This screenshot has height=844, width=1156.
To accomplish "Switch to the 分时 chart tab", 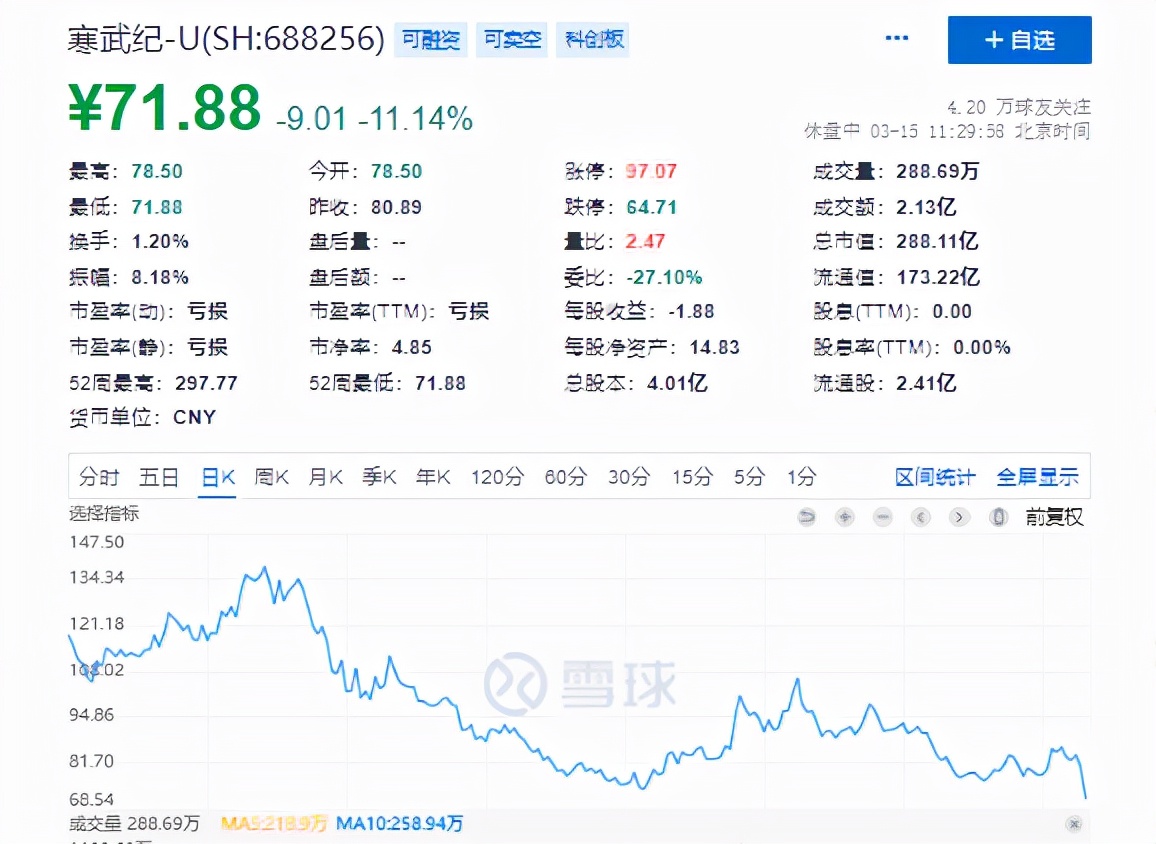I will tap(99, 477).
